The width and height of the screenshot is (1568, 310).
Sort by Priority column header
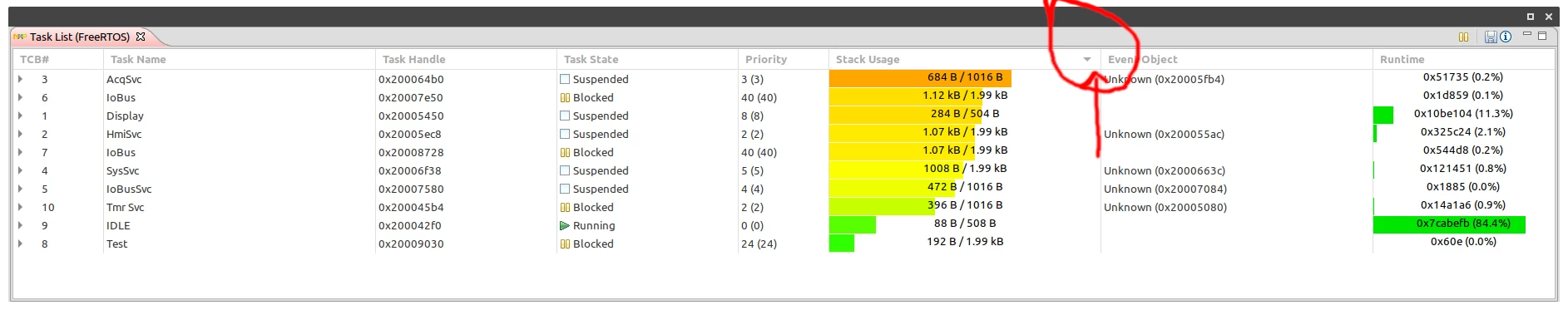[783, 59]
